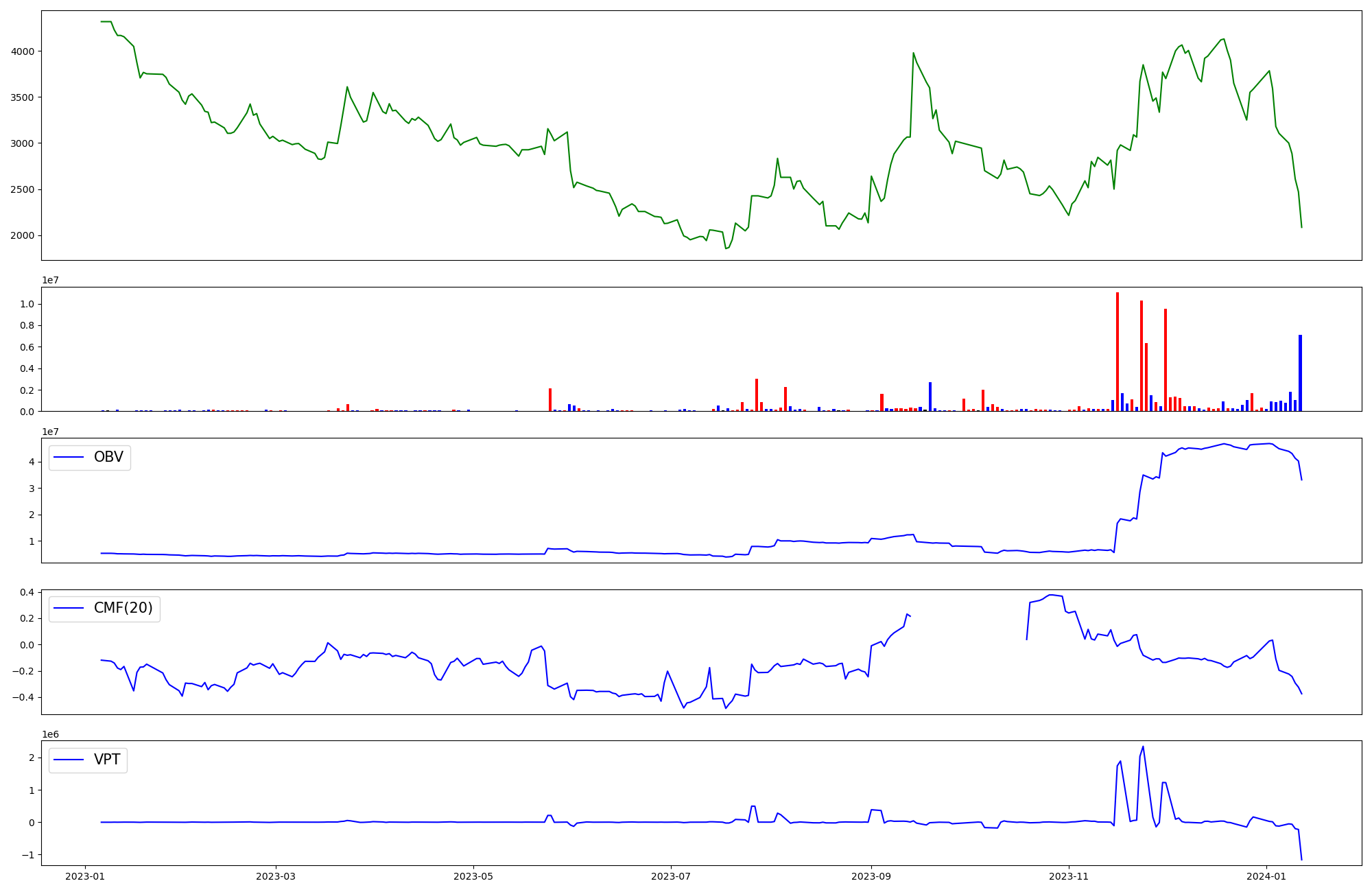Click the tallest red volume bar

(x=1117, y=351)
